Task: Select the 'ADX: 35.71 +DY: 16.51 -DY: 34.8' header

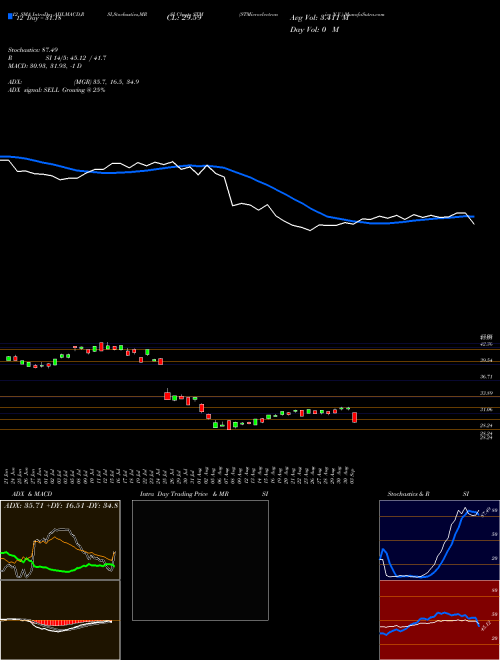Action: tap(61, 506)
